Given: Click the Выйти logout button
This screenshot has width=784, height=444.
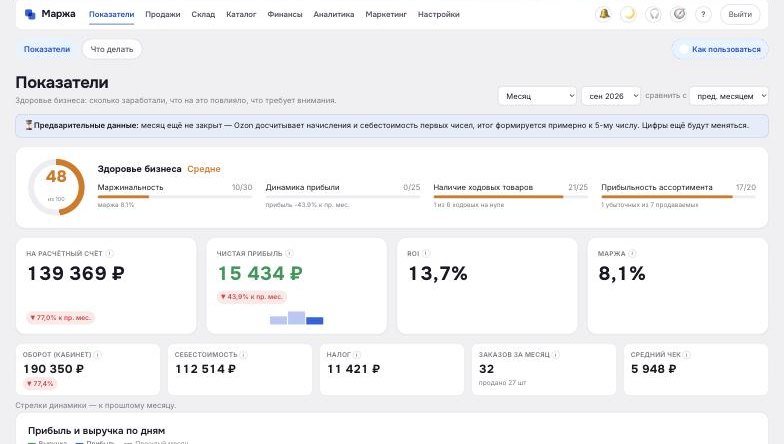Looking at the screenshot, I should click(x=740, y=14).
